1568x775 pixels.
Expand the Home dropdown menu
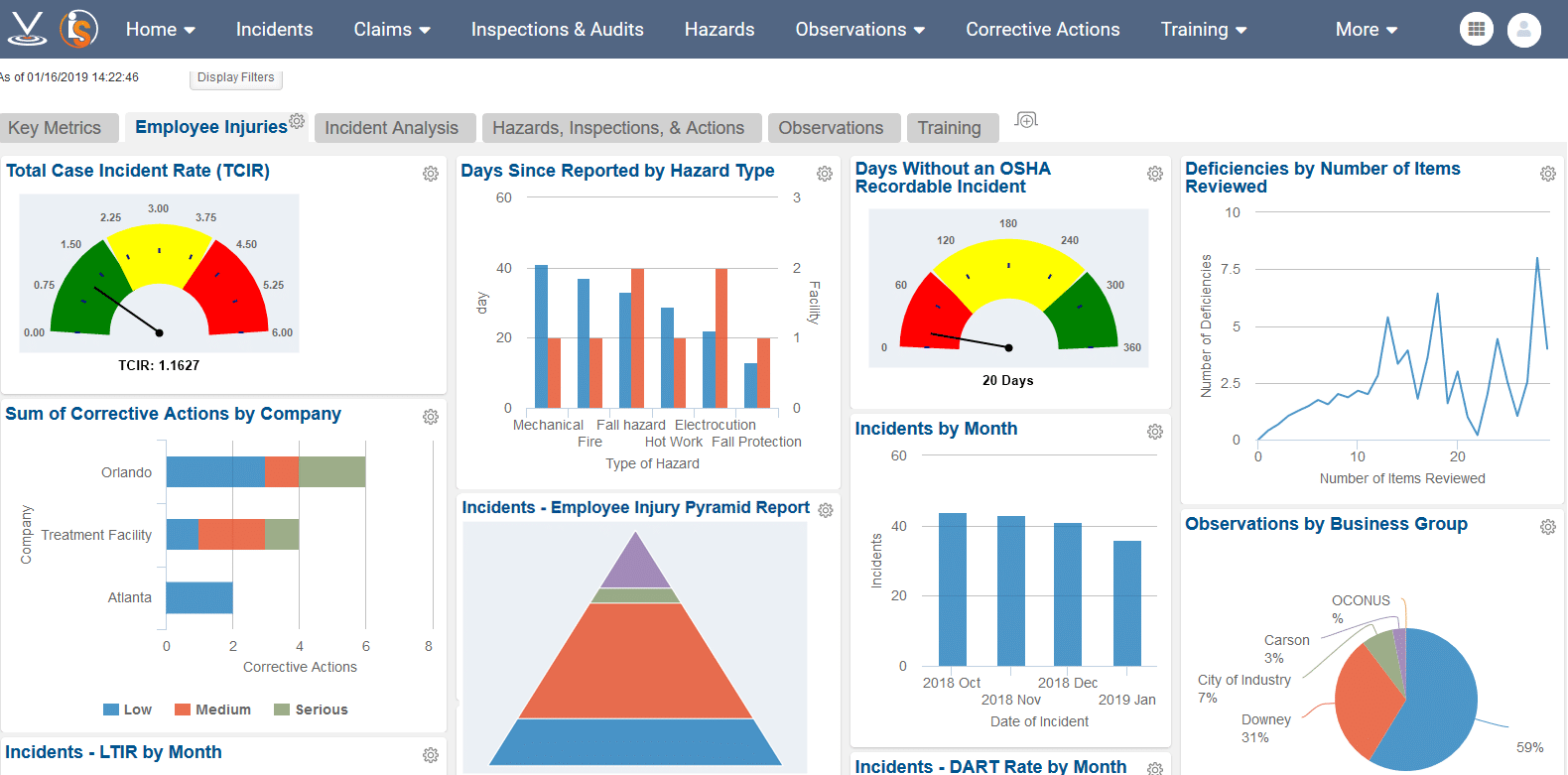tap(160, 30)
